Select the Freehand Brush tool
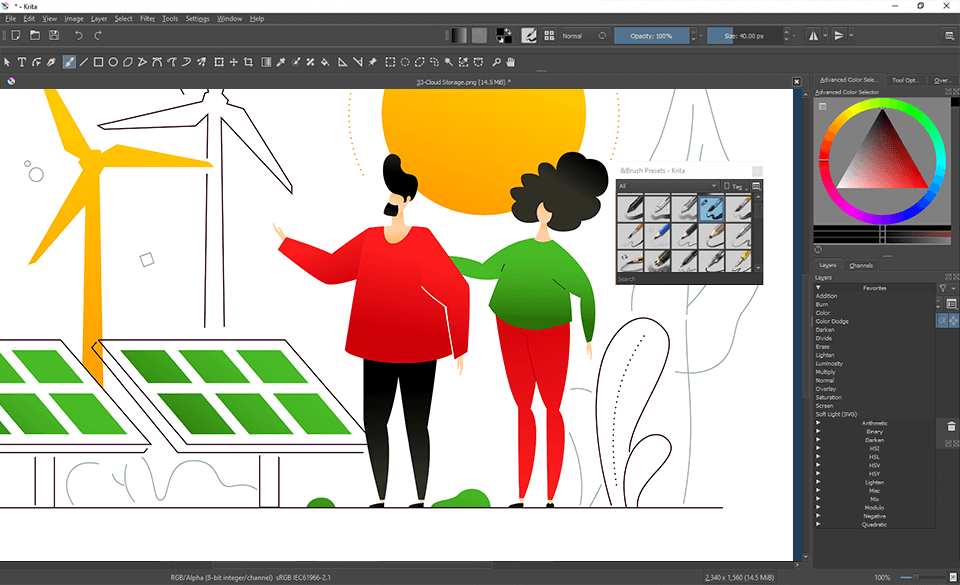This screenshot has height=585, width=960. click(x=69, y=62)
